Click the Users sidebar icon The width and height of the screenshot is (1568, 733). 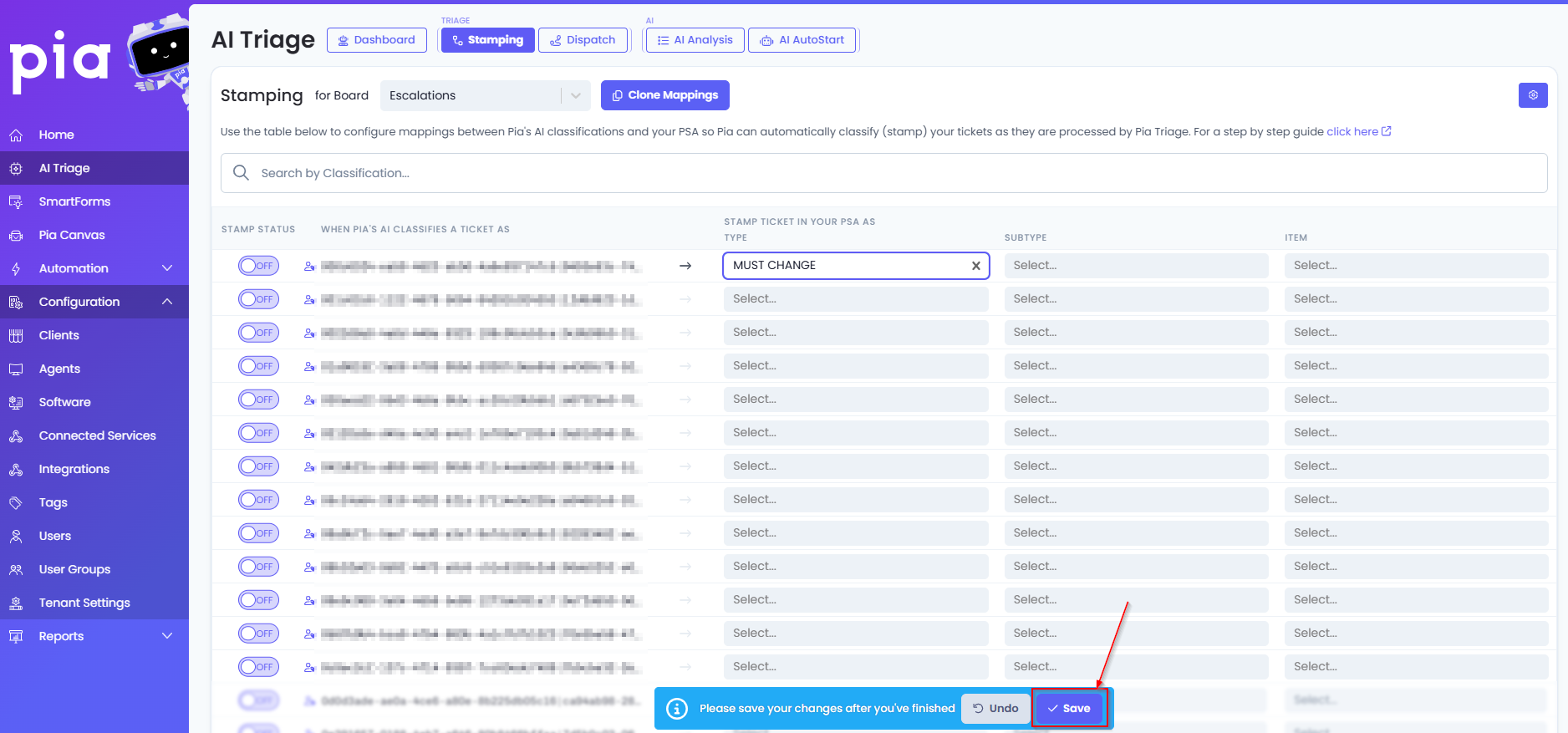(x=16, y=536)
